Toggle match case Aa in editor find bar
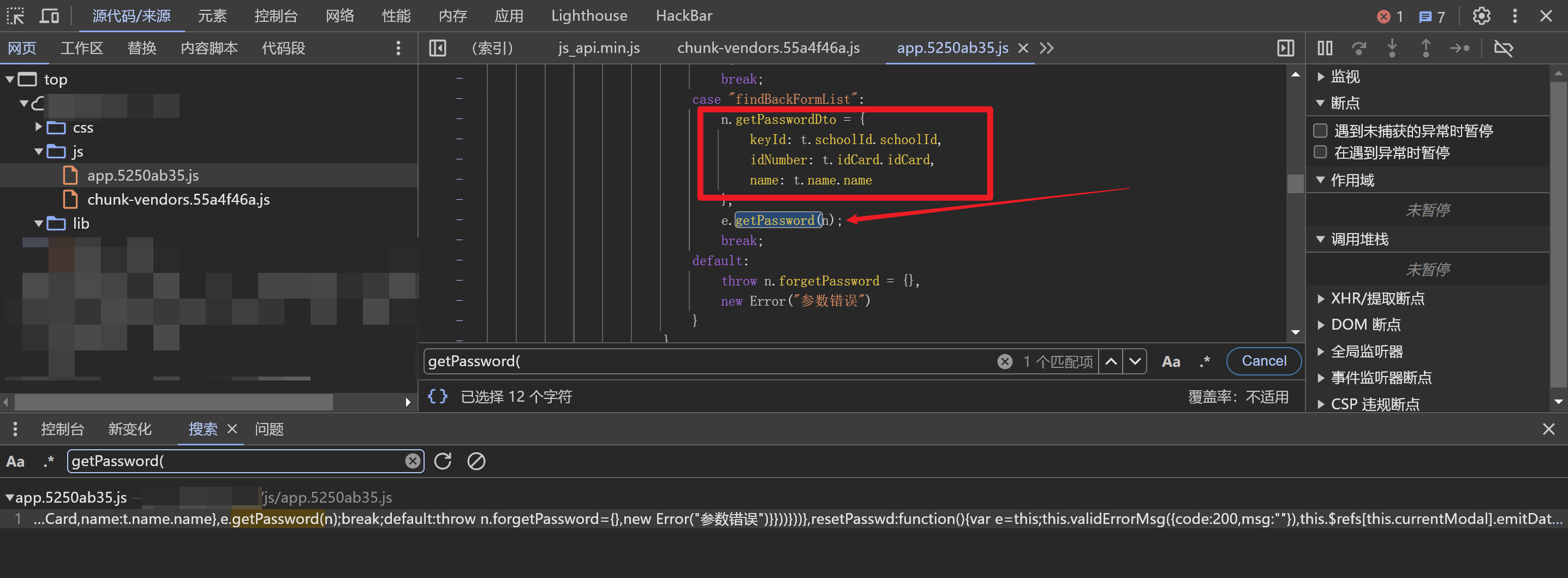The width and height of the screenshot is (1568, 578). tap(1171, 361)
